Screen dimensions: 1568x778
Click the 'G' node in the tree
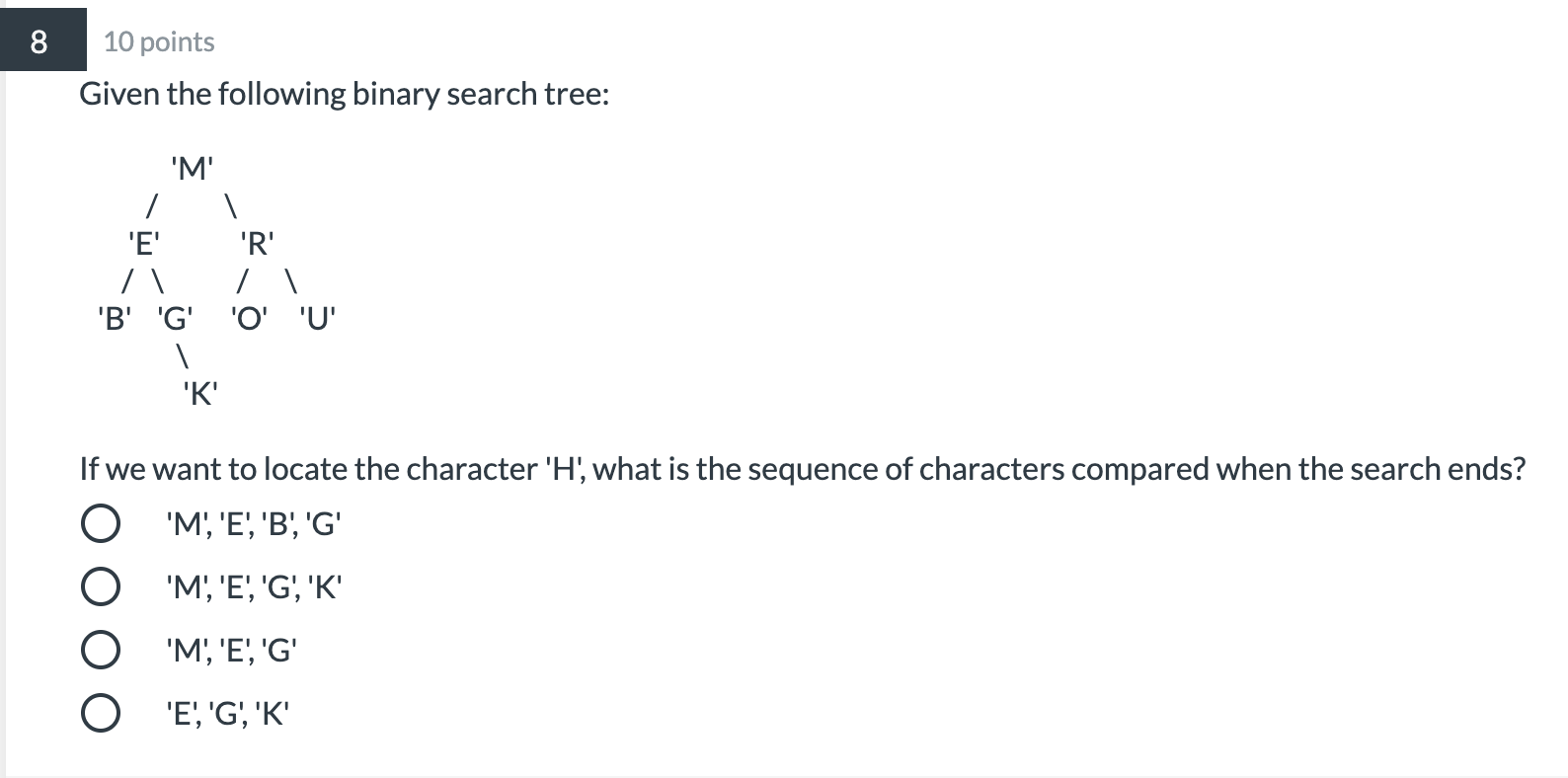click(x=174, y=318)
